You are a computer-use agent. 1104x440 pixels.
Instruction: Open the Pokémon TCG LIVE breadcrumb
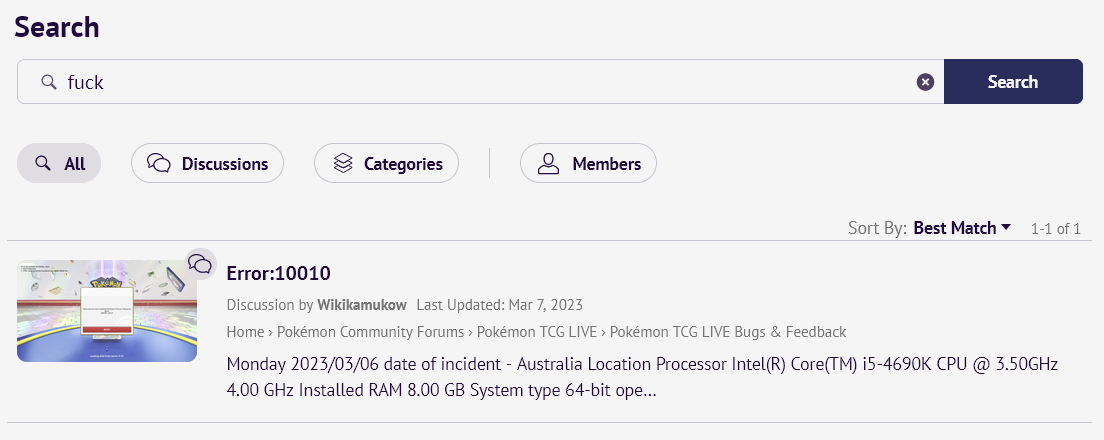pos(535,332)
